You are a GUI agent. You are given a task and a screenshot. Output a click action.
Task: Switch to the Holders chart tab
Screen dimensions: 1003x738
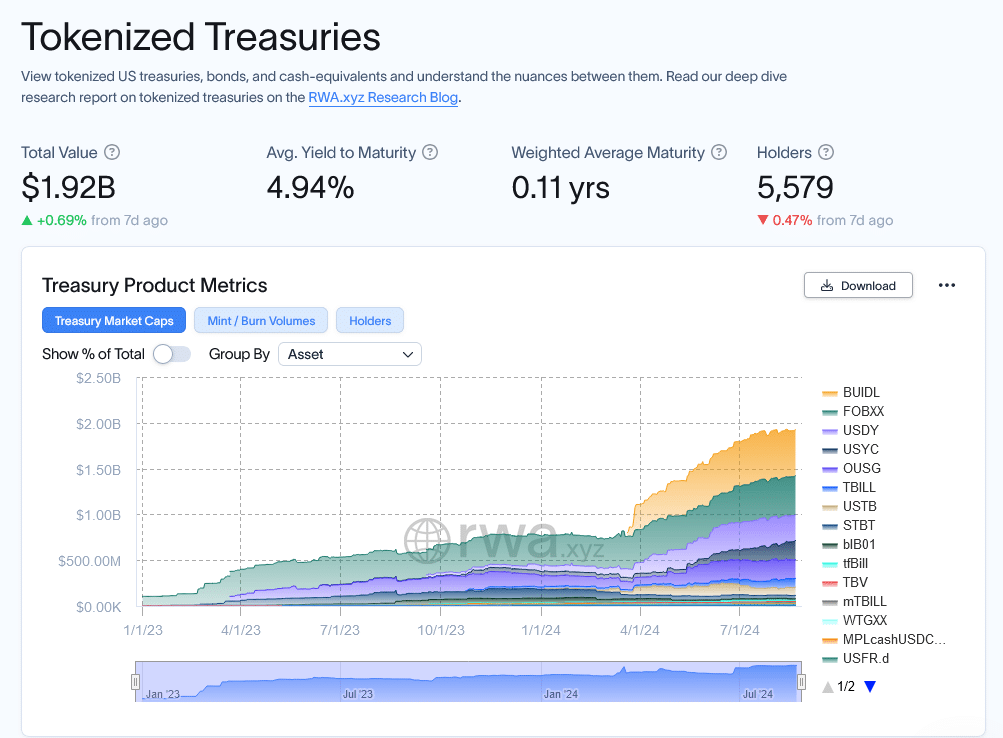tap(370, 320)
